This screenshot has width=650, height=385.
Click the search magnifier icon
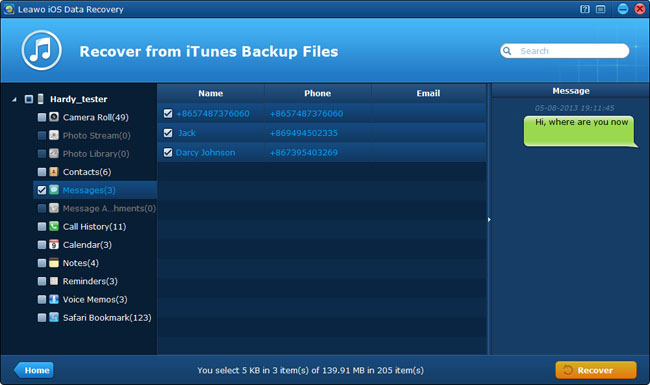coord(507,51)
